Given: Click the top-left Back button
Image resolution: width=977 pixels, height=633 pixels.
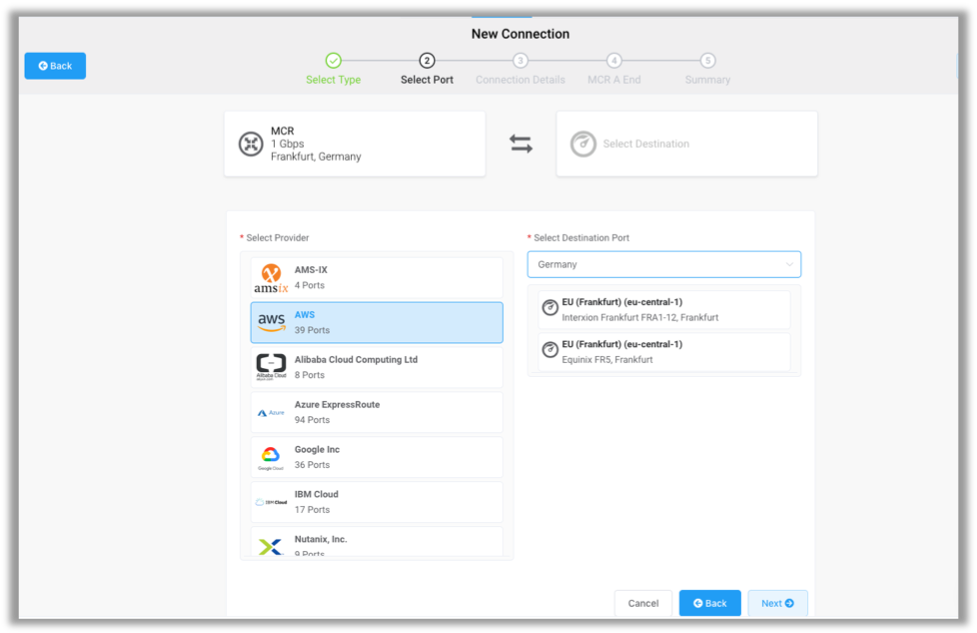Looking at the screenshot, I should coord(54,65).
